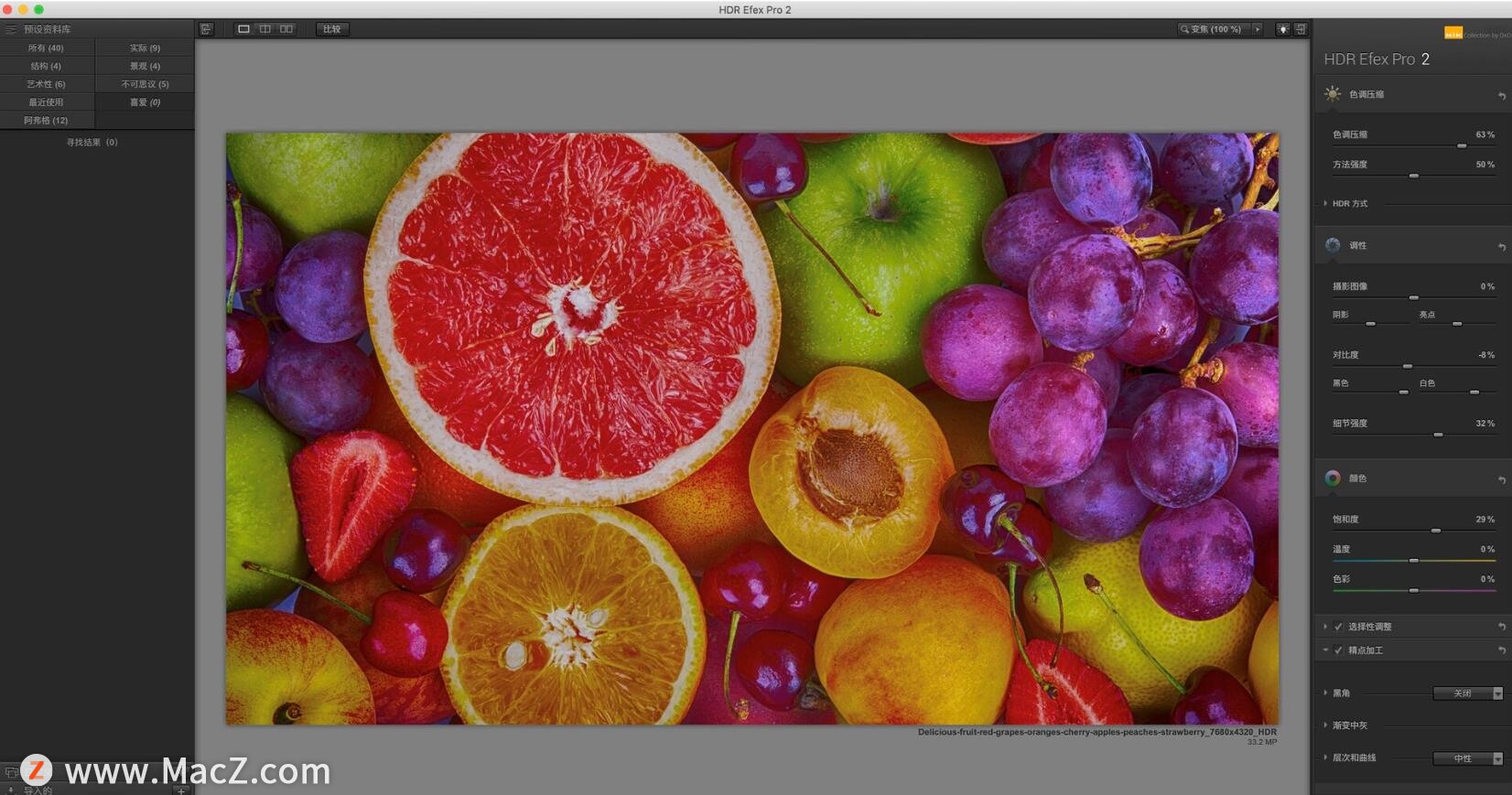Image resolution: width=1512 pixels, height=795 pixels.
Task: Expand the 渐变中灰 option
Action: 1325,725
